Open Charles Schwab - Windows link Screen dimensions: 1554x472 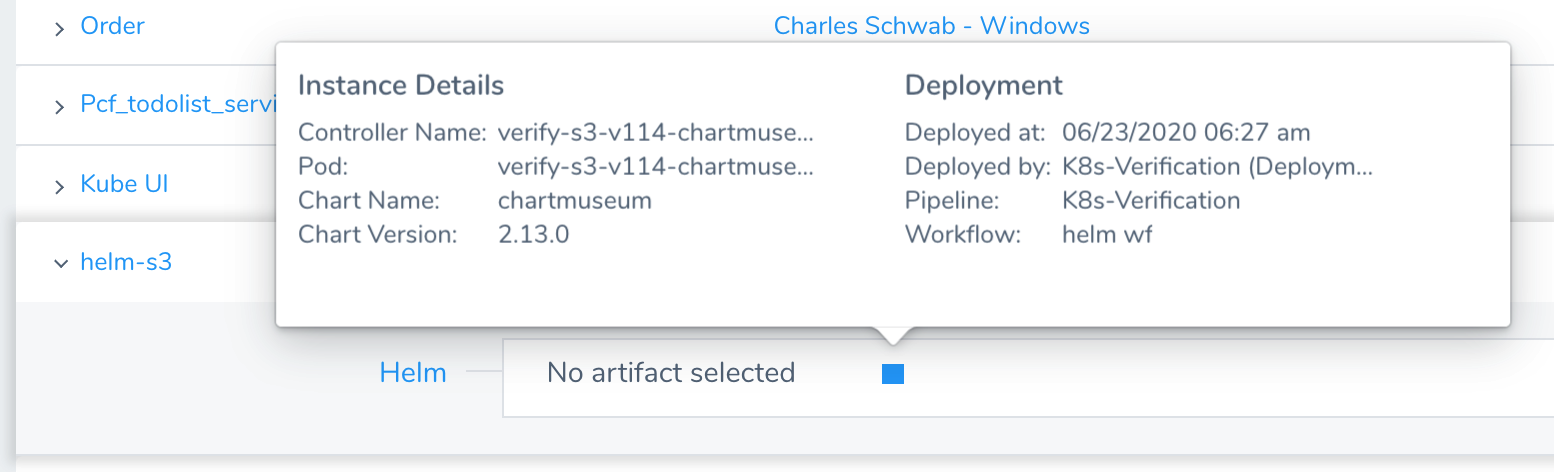[x=932, y=26]
